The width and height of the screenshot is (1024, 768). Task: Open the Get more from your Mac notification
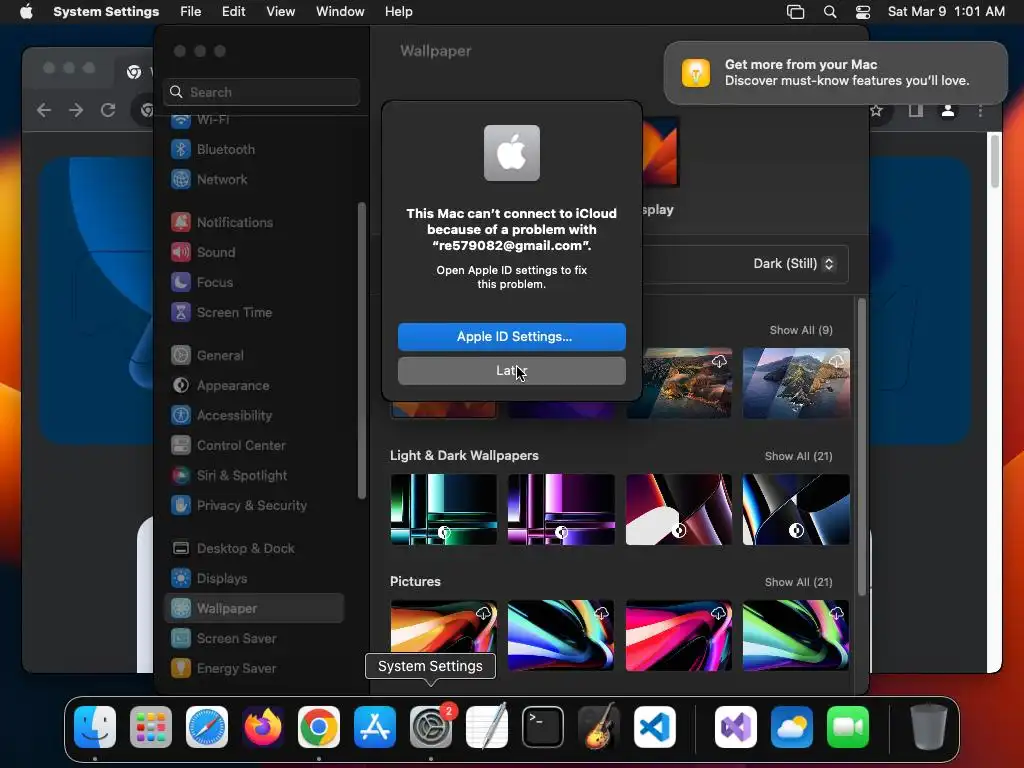(x=836, y=72)
